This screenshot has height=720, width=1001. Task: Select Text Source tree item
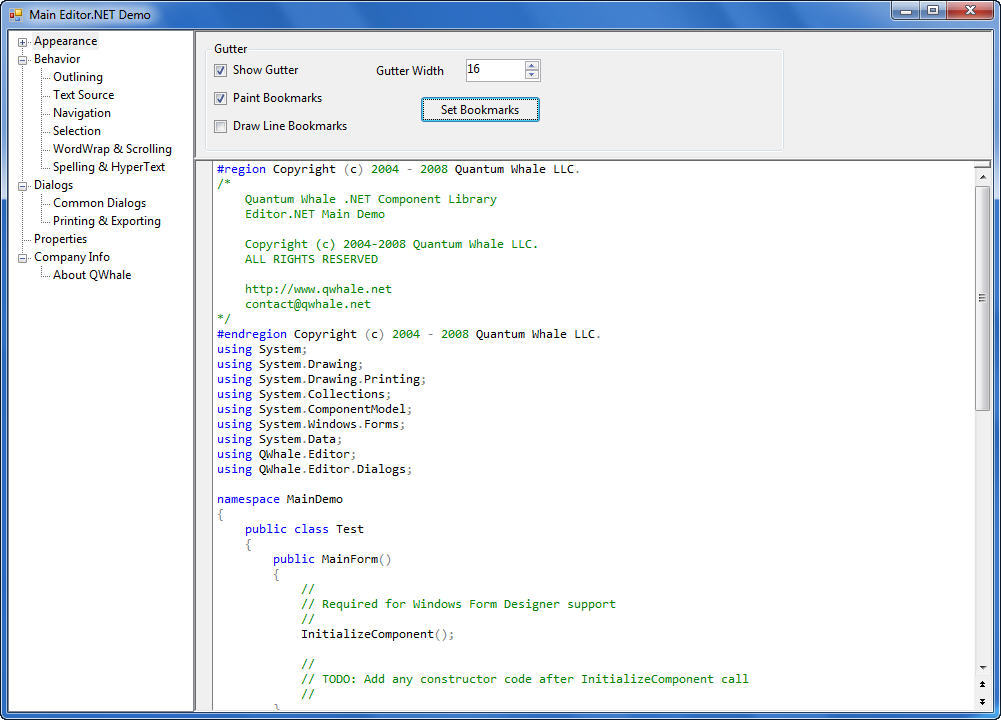click(x=84, y=94)
